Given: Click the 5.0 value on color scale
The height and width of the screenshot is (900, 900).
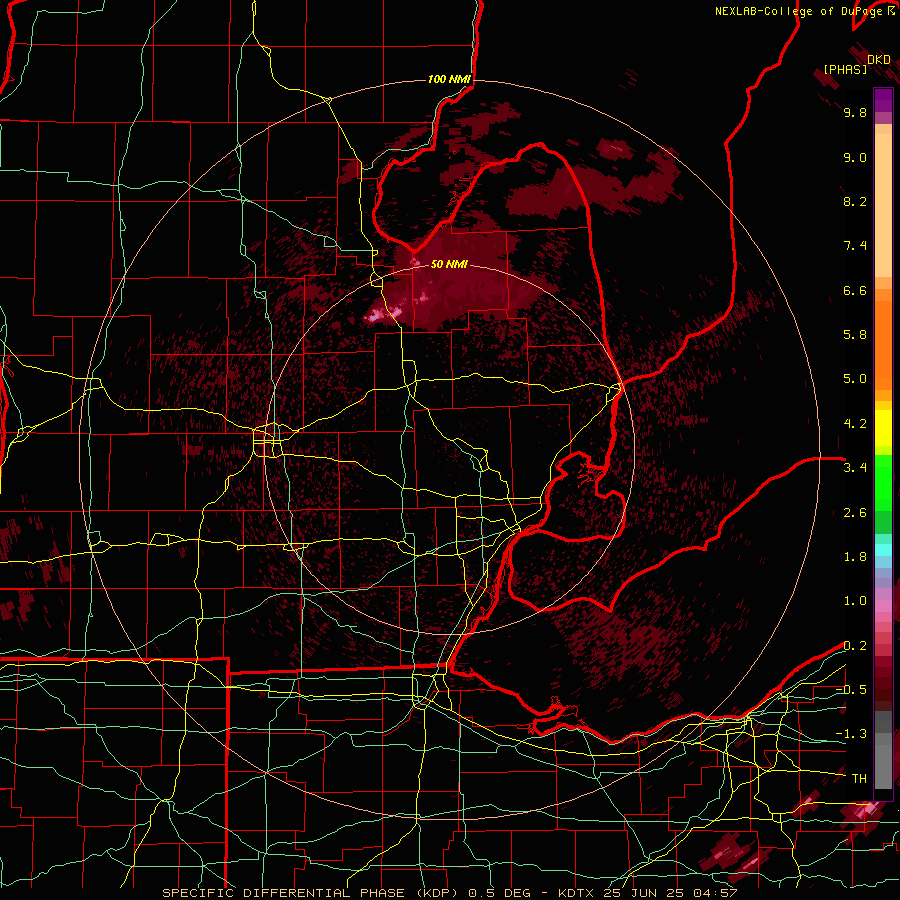Looking at the screenshot, I should point(855,379).
